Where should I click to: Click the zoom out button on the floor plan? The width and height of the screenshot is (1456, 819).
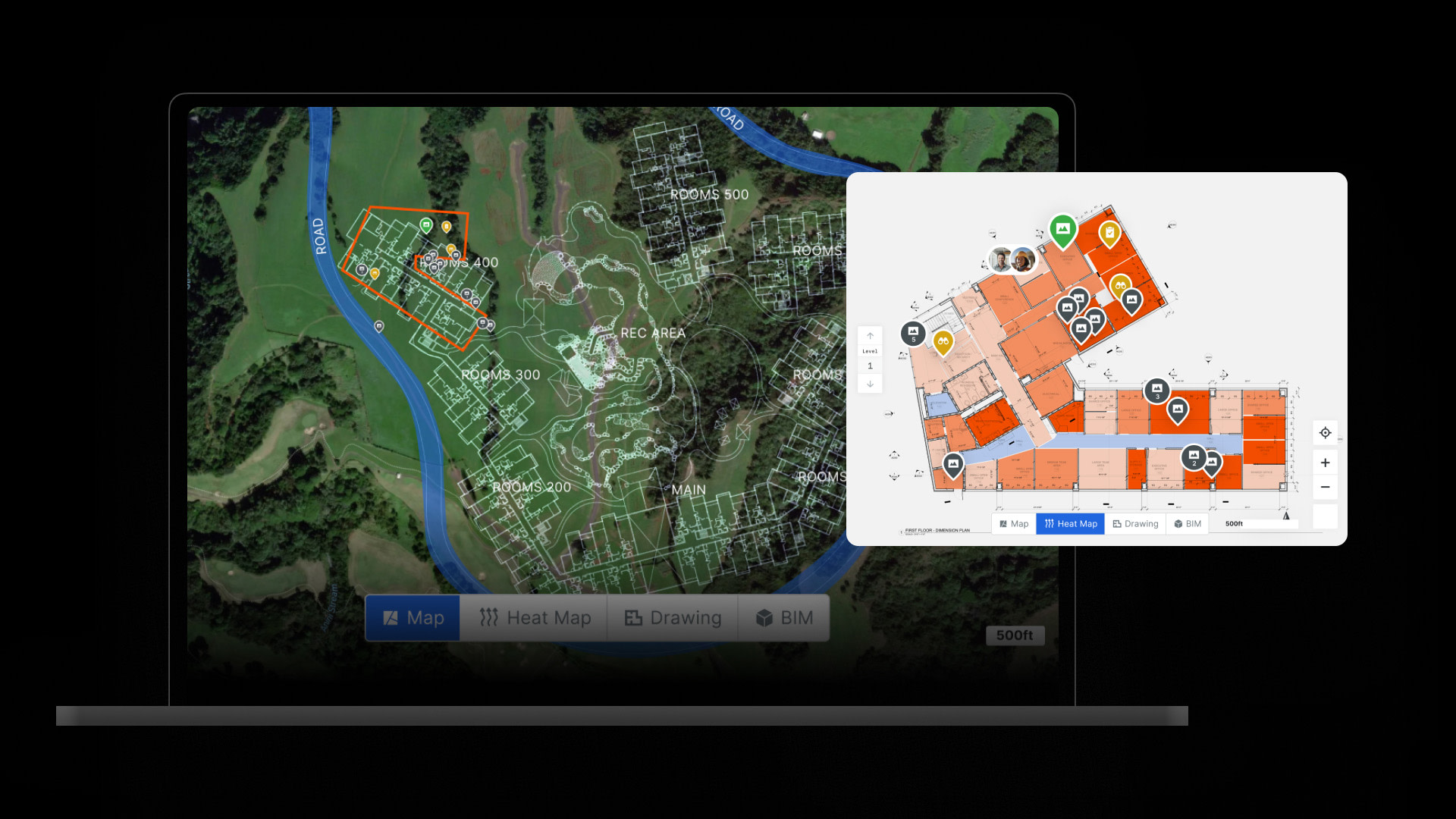1326,487
